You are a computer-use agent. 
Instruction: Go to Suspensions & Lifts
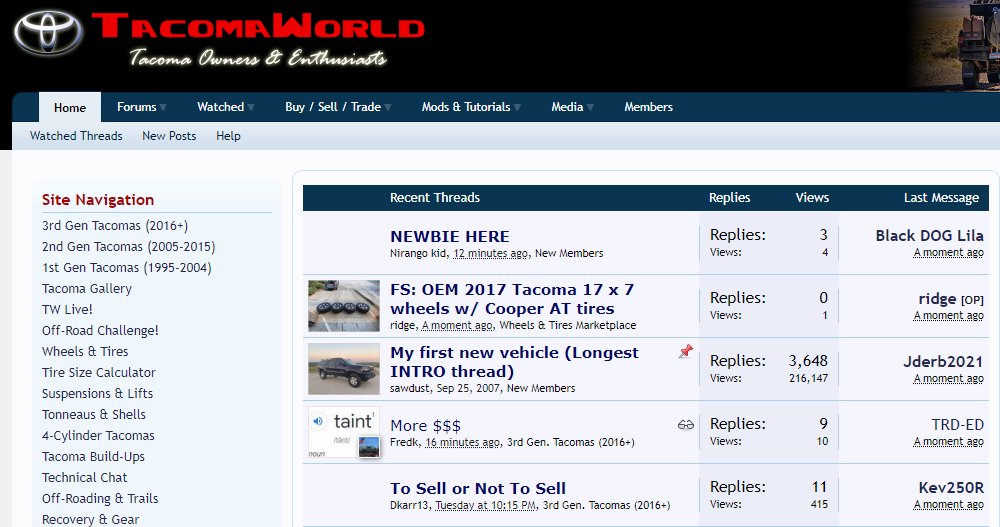(98, 394)
